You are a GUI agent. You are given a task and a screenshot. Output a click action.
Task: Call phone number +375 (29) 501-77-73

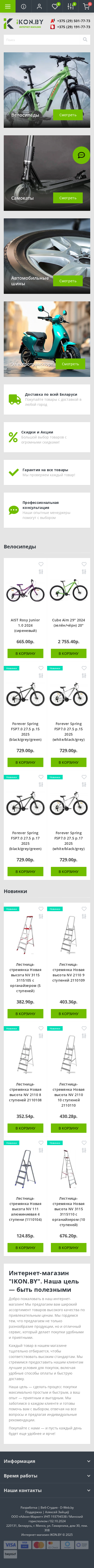pos(73,21)
